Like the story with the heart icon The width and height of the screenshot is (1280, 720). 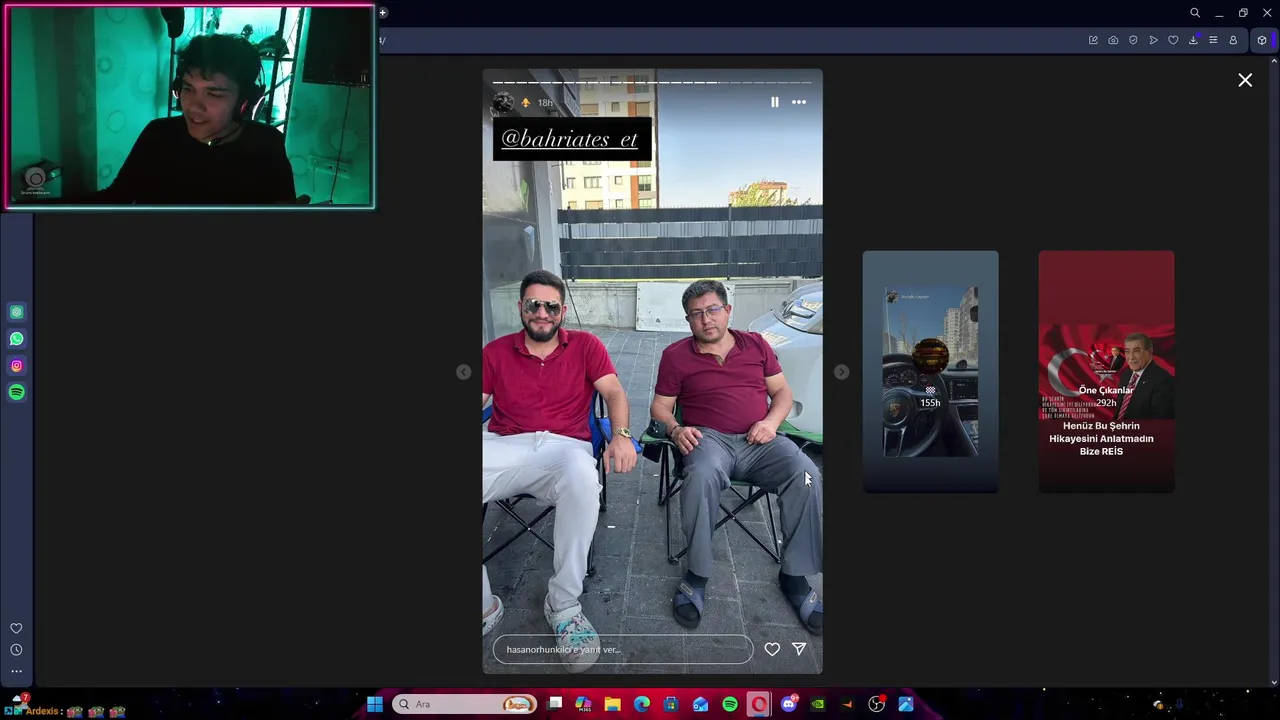772,650
